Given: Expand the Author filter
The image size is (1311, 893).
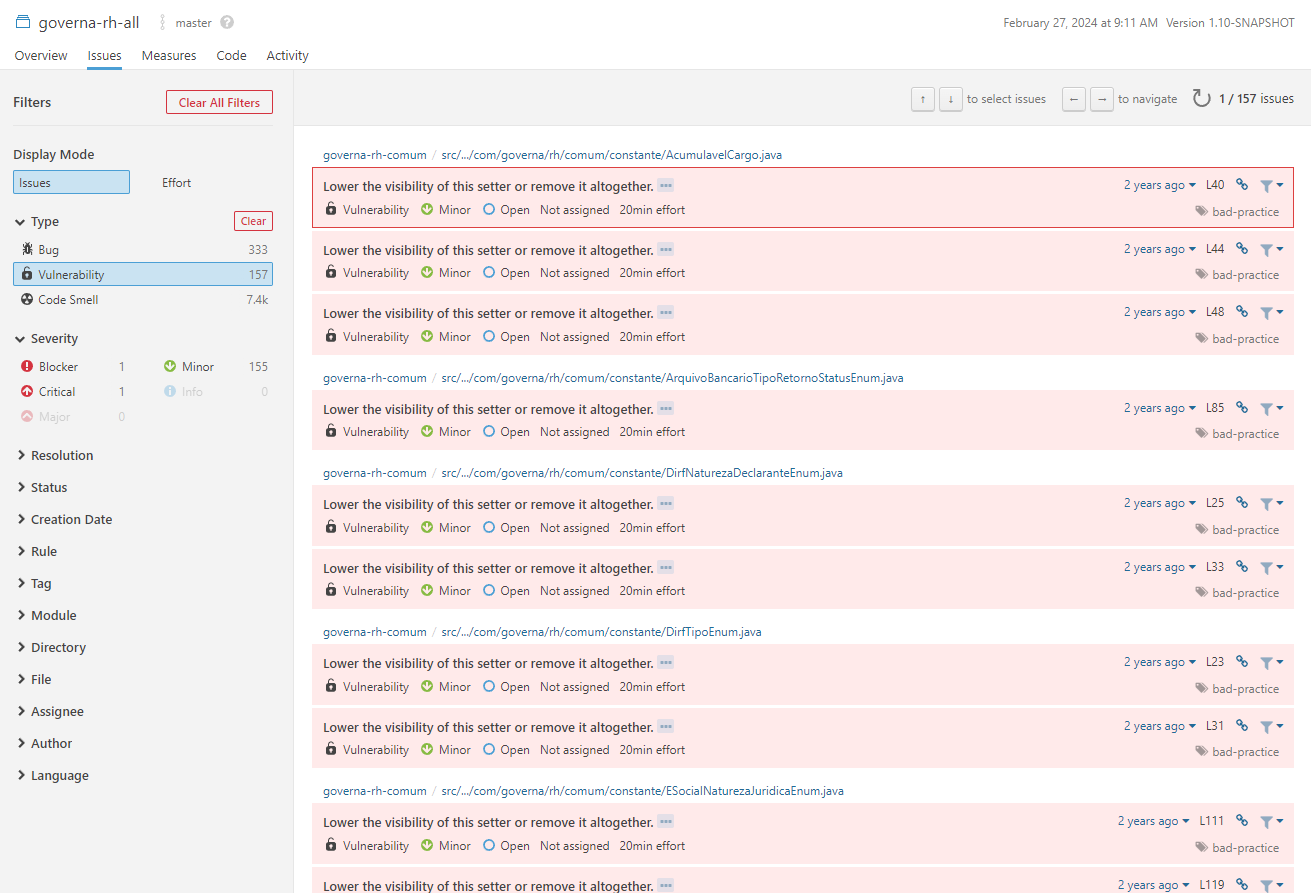Looking at the screenshot, I should [44, 743].
